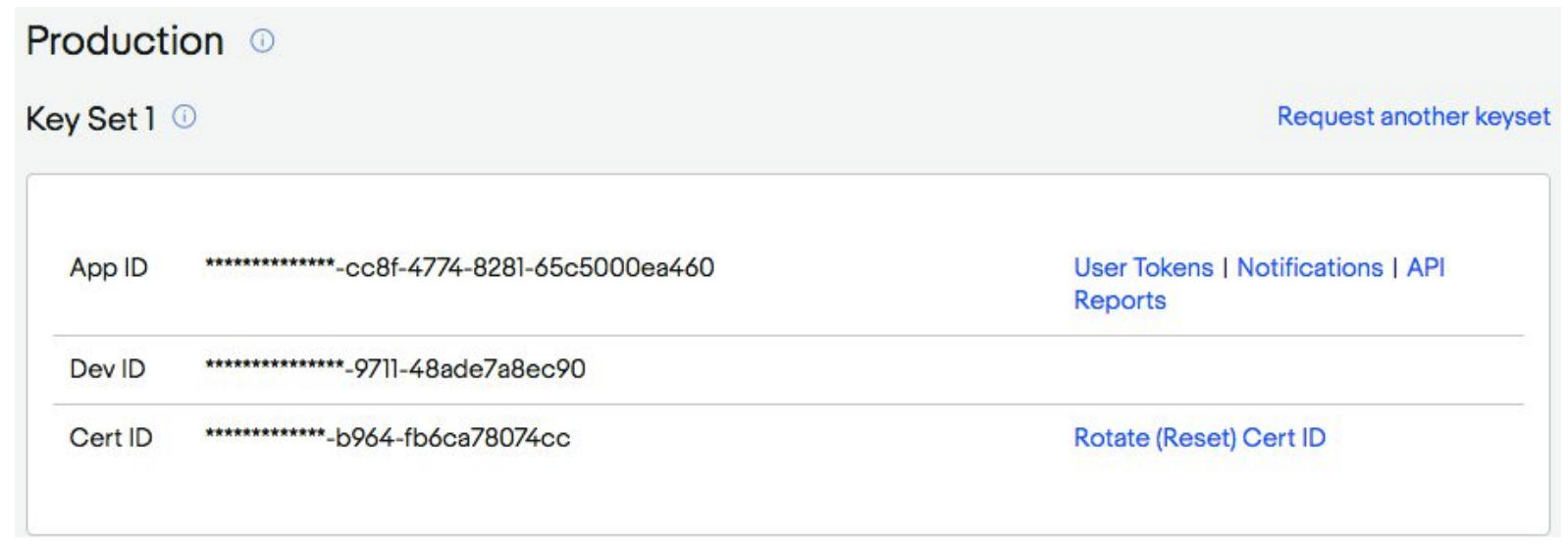The height and width of the screenshot is (548, 1568).
Task: Click the separator between Notifications and API
Action: [1394, 268]
